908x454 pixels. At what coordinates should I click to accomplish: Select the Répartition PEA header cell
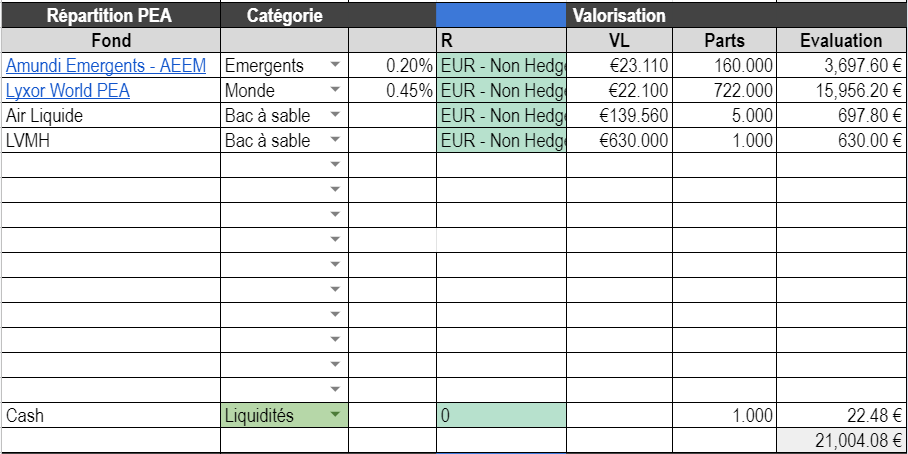(110, 15)
